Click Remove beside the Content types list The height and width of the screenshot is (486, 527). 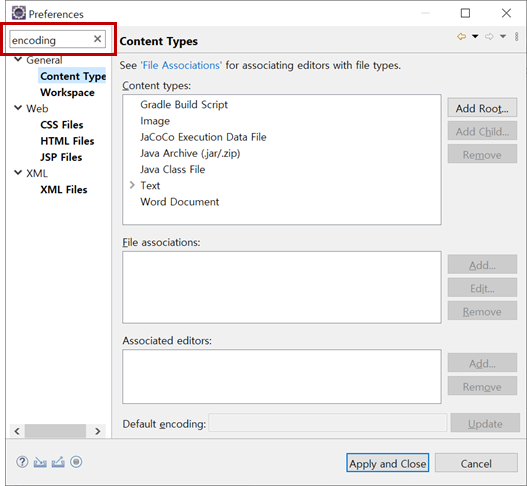click(482, 154)
